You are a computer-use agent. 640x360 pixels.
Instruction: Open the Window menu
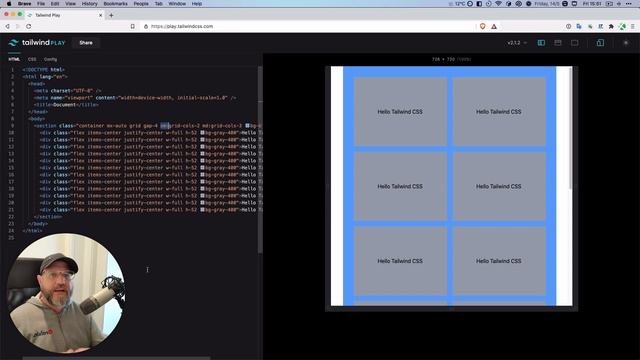(x=177, y=4)
